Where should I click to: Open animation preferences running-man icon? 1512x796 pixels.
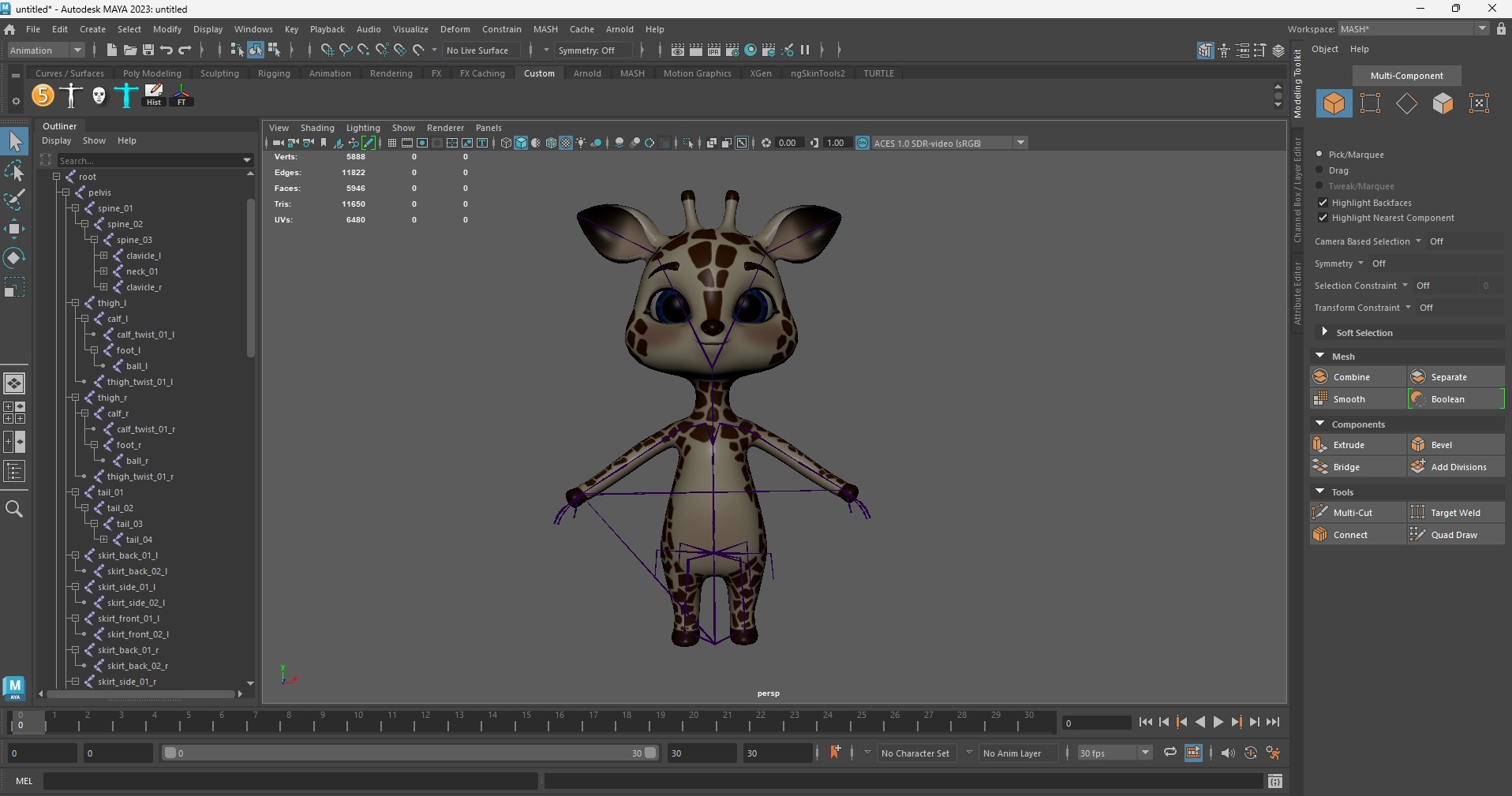pyautogui.click(x=1273, y=753)
